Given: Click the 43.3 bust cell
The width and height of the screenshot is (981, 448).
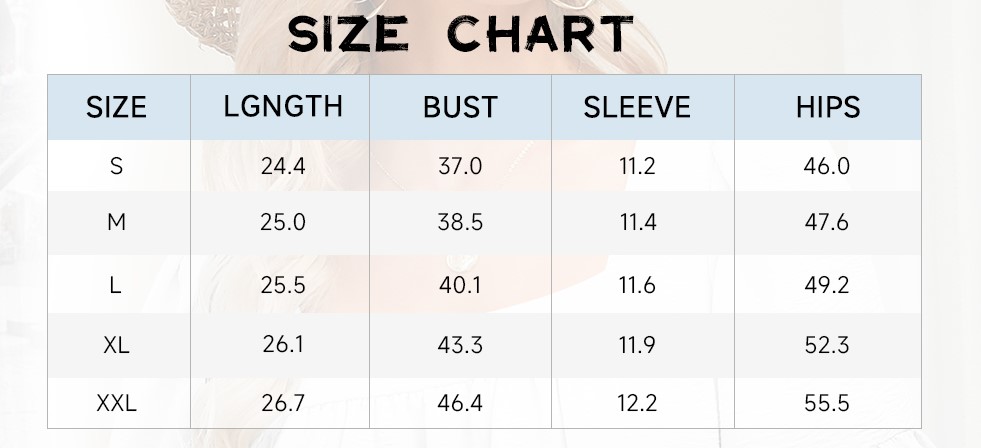Looking at the screenshot, I should (x=460, y=345).
